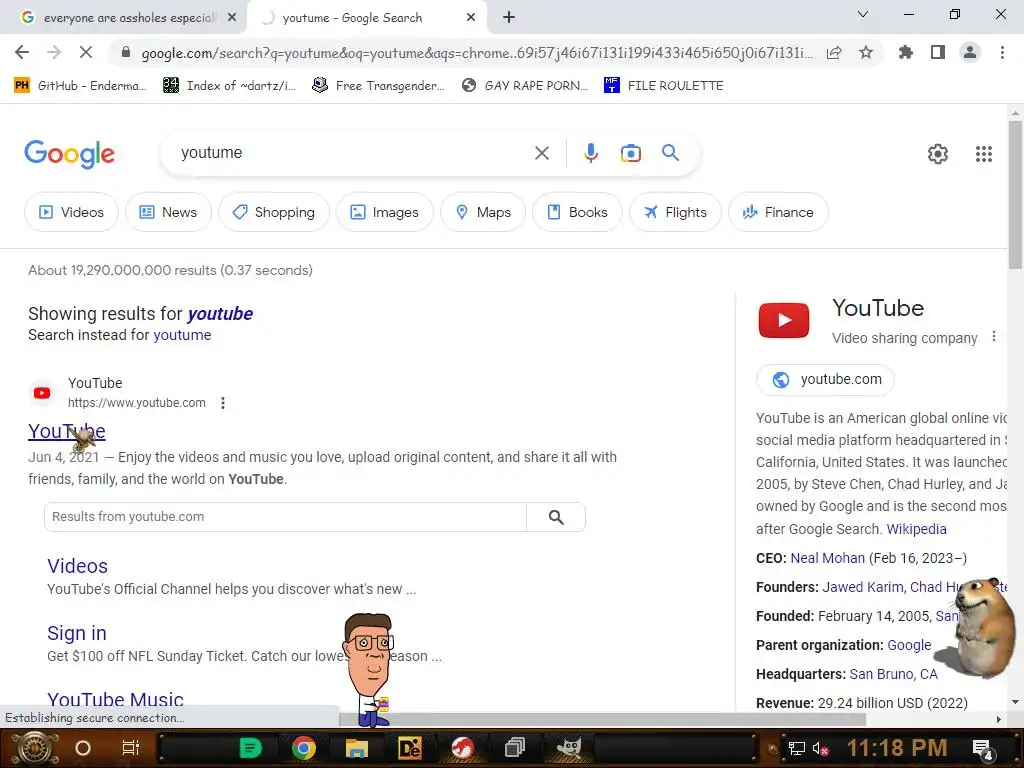
Task: Open the Index of ~dartz bookmark
Action: (x=230, y=86)
